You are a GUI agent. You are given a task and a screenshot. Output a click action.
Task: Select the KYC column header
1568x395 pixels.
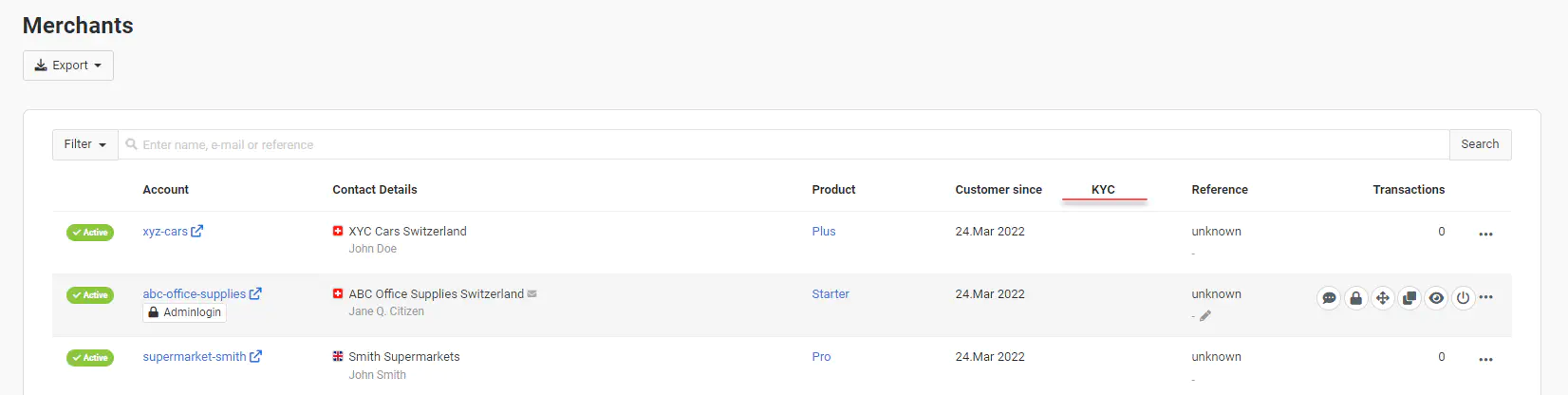(1103, 190)
